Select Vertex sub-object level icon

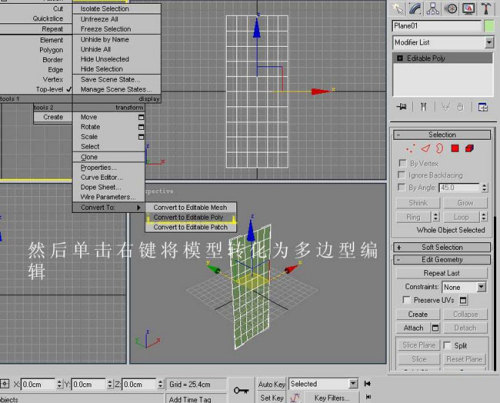click(x=410, y=148)
